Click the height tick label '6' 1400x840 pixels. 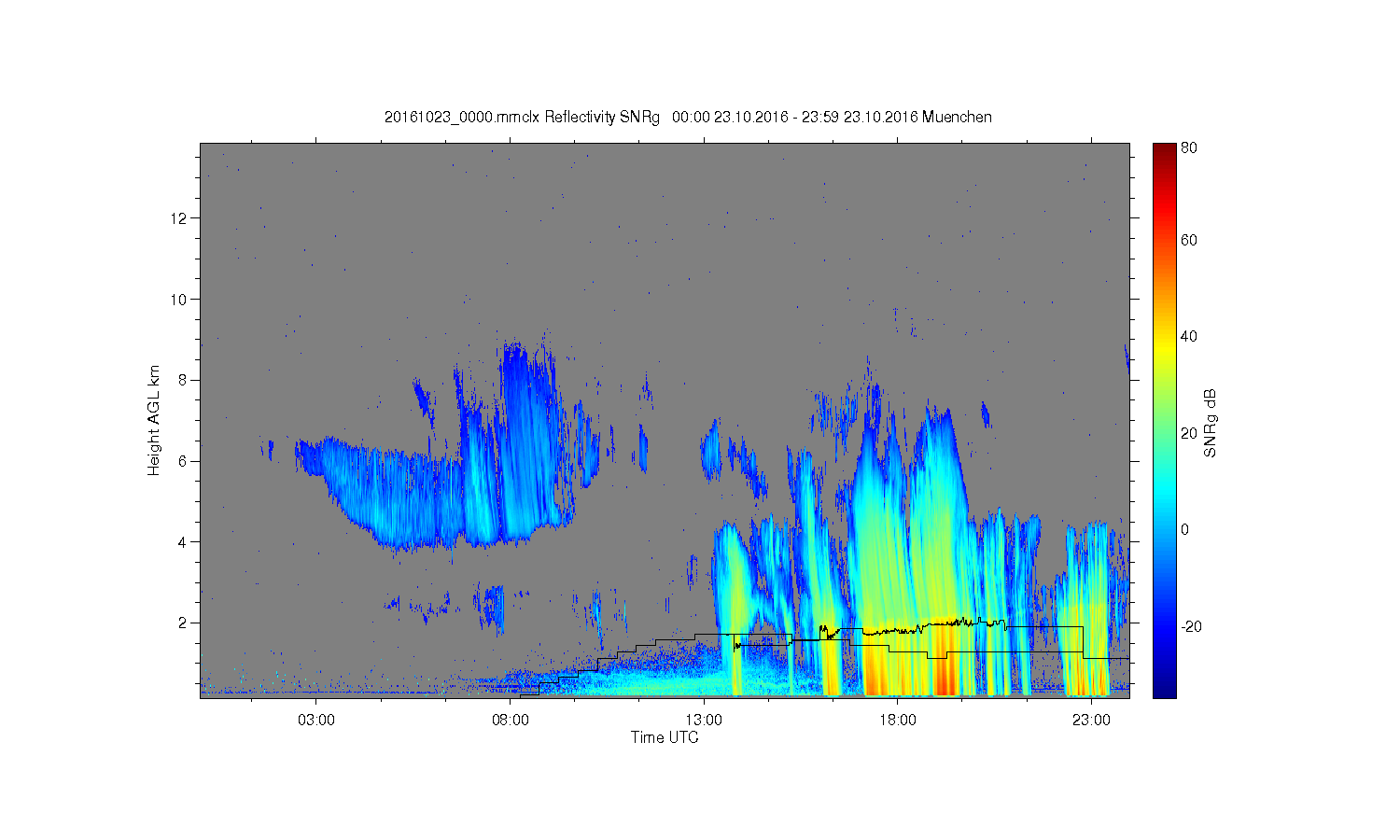click(x=185, y=461)
